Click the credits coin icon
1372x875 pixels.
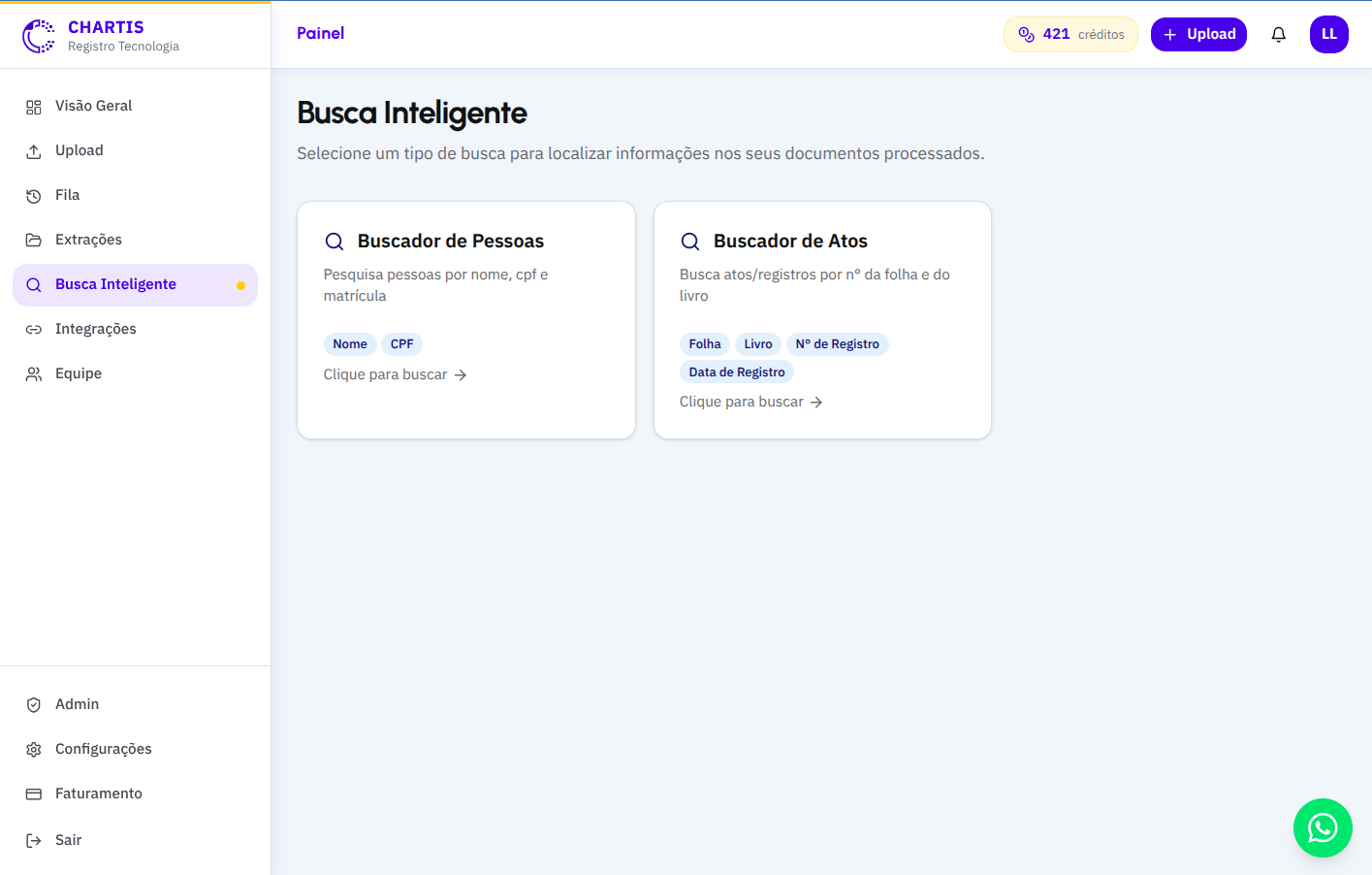(1026, 35)
